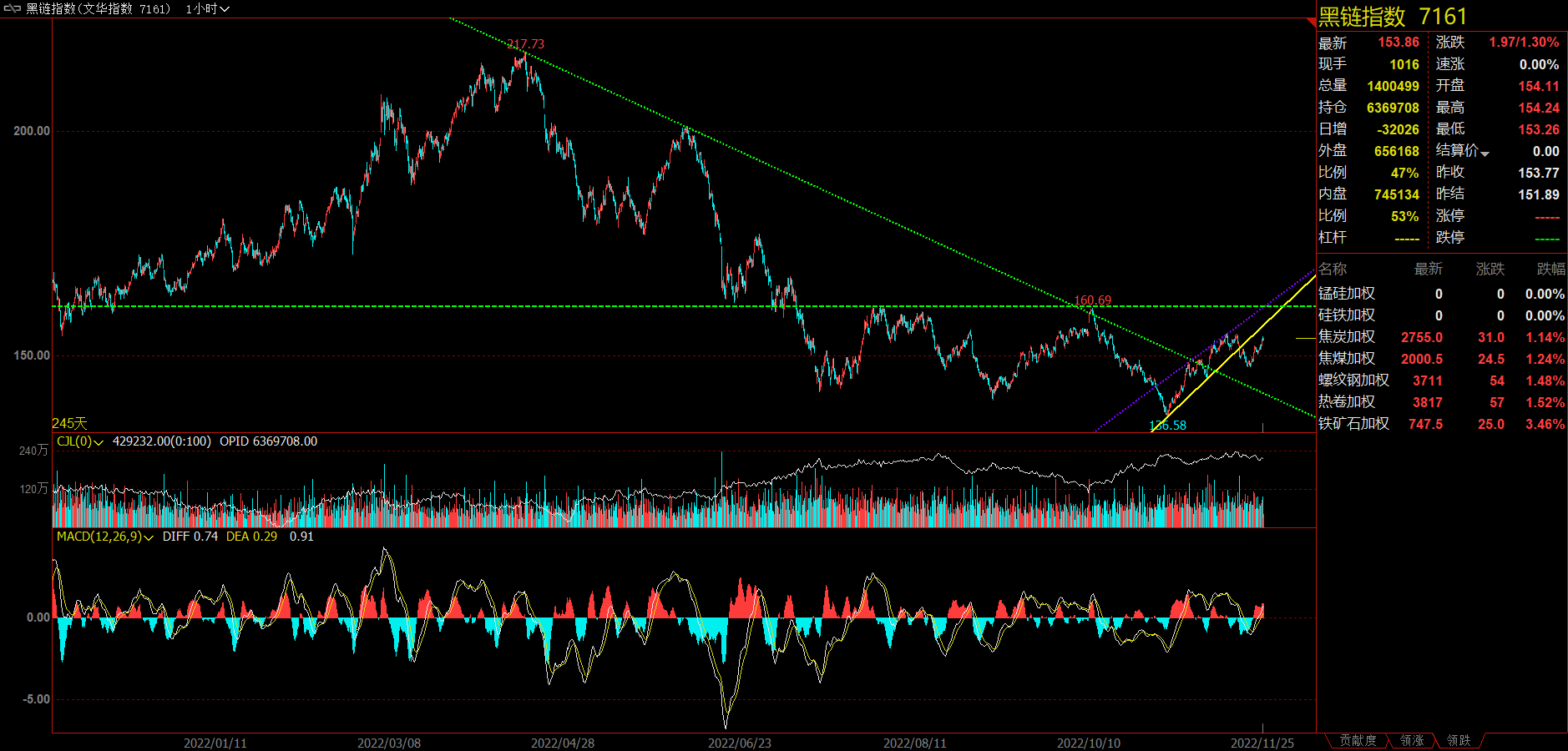This screenshot has width=1568, height=751.
Task: Click the OPID 6369708.00 readout
Action: 268,441
